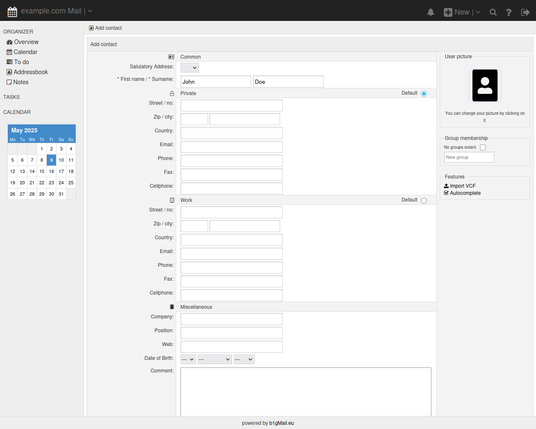Select the Private Default radio button

coord(424,94)
